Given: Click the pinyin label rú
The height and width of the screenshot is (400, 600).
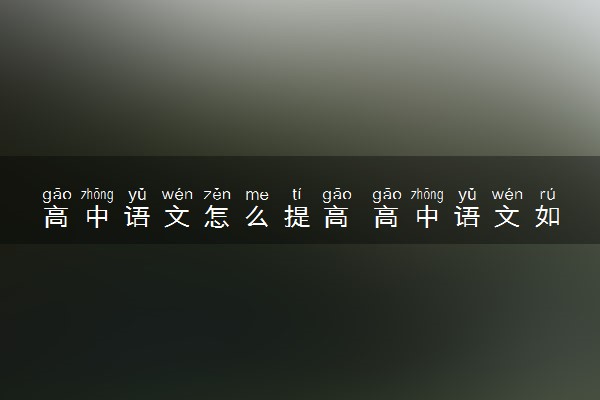Looking at the screenshot, I should point(548,194).
